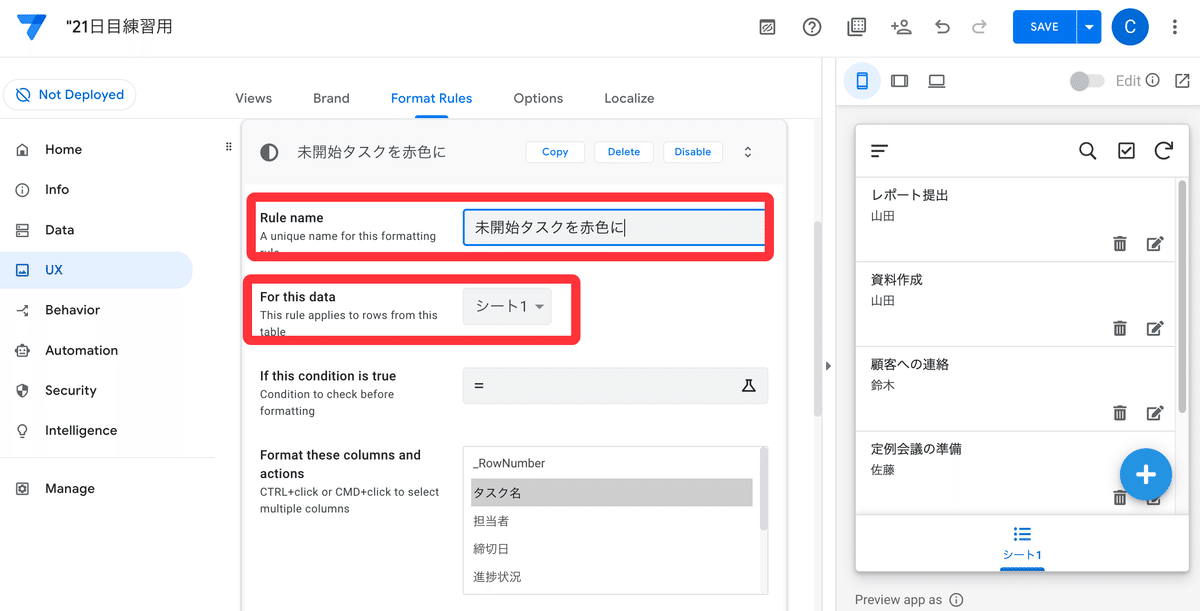Switch preview to tablet device view
Viewport: 1200px width, 611px height.
pyautogui.click(x=899, y=81)
